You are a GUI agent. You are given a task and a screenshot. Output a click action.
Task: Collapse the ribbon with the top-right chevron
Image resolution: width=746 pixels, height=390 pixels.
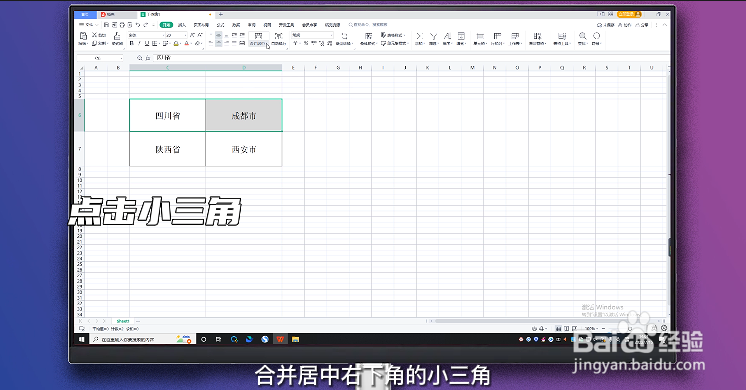[x=665, y=25]
